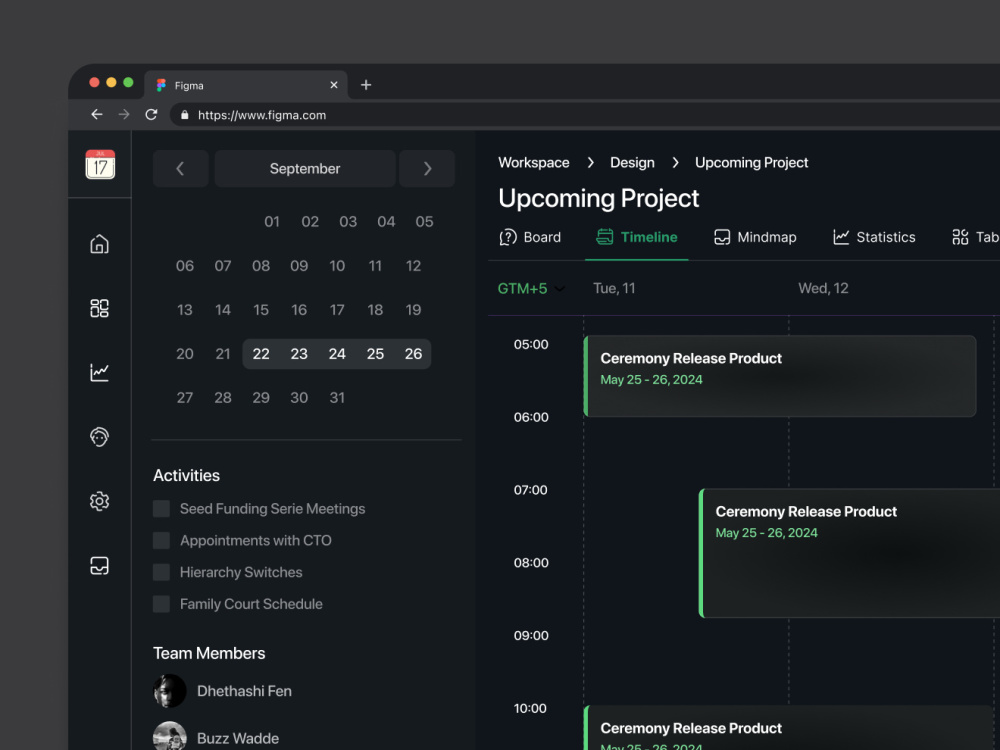This screenshot has height=750, width=1000.
Task: Open Ceremony Release Product event at 10:00
Action: click(791, 728)
